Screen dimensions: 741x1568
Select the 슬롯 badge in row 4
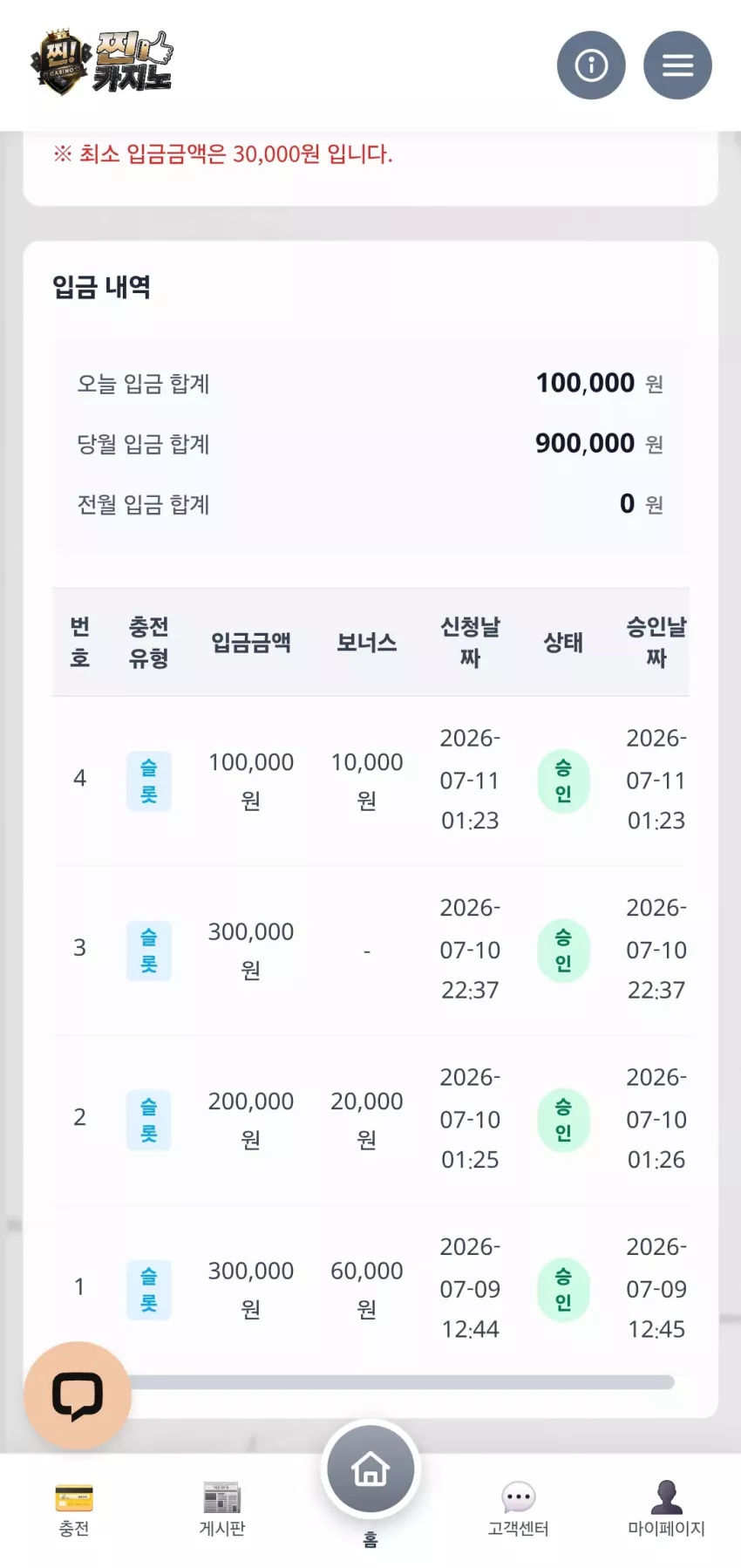click(x=149, y=781)
